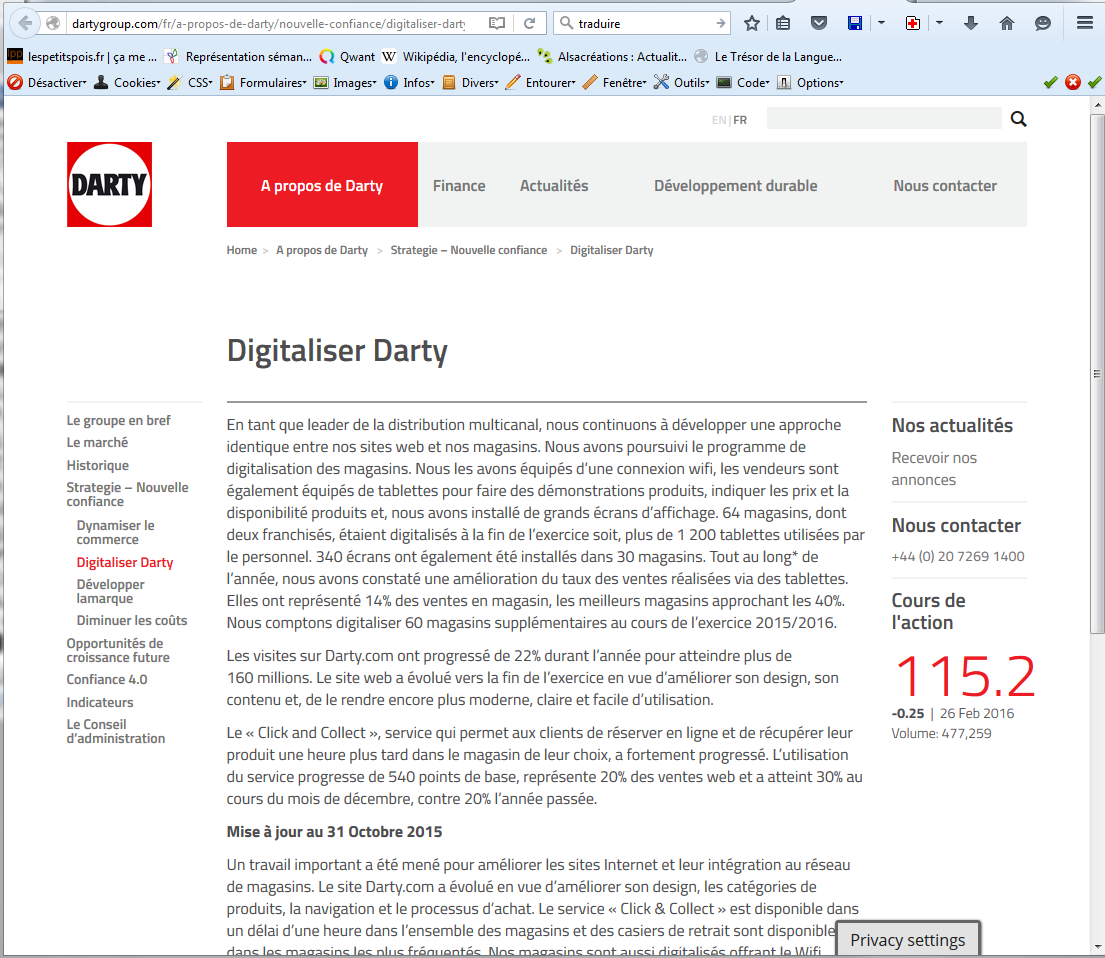This screenshot has width=1105, height=958.
Task: Toggle reader view in address bar
Action: [x=497, y=23]
